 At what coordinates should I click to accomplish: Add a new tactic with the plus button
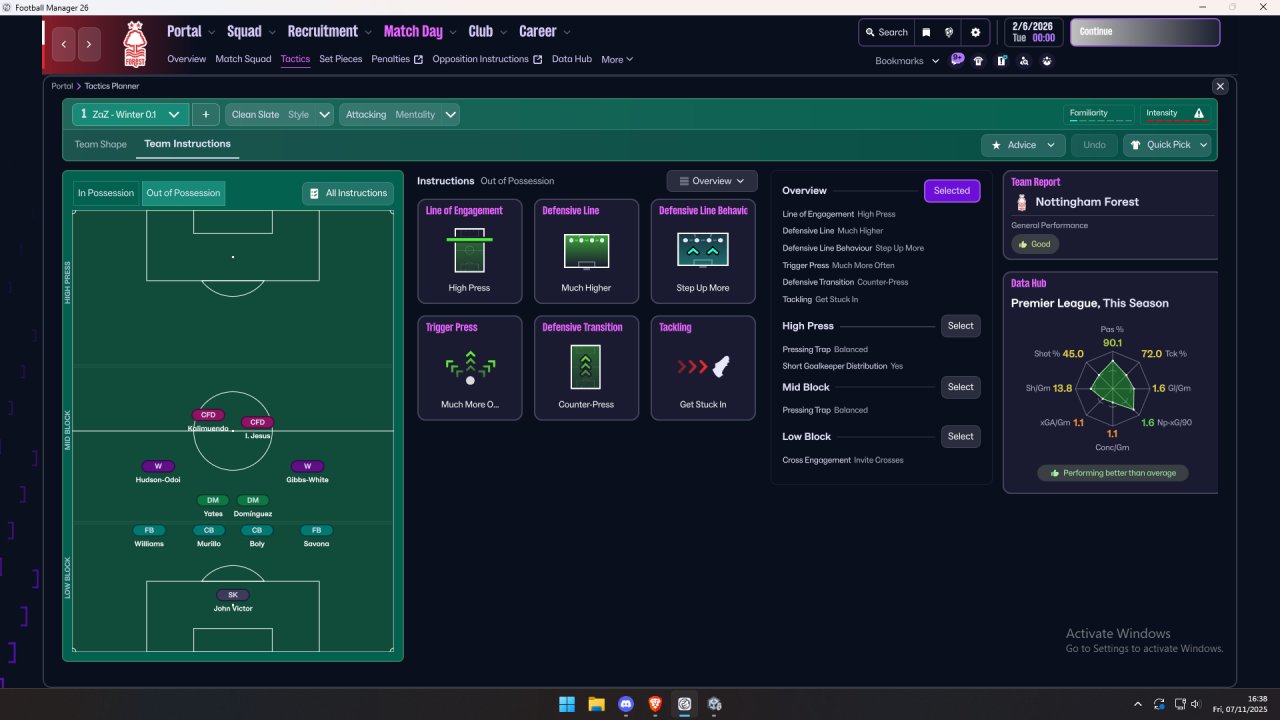(x=205, y=115)
